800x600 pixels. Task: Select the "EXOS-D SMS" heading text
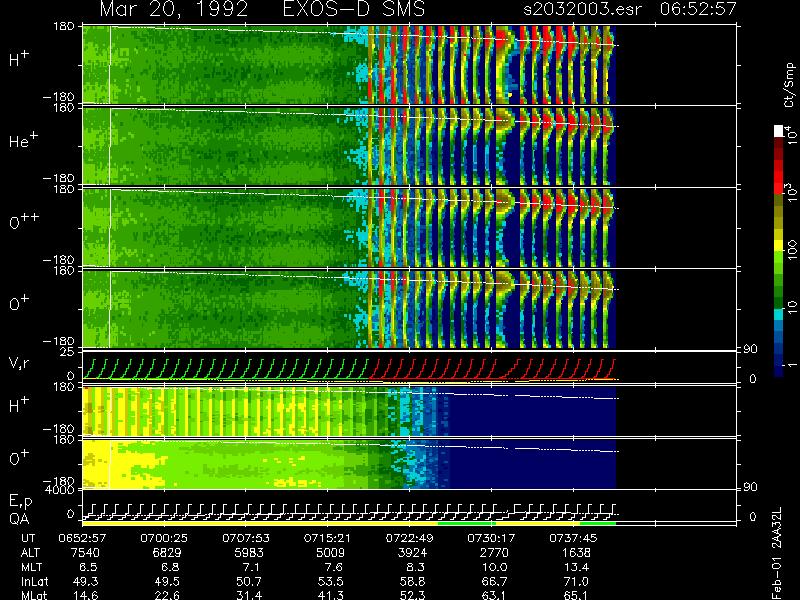[353, 9]
